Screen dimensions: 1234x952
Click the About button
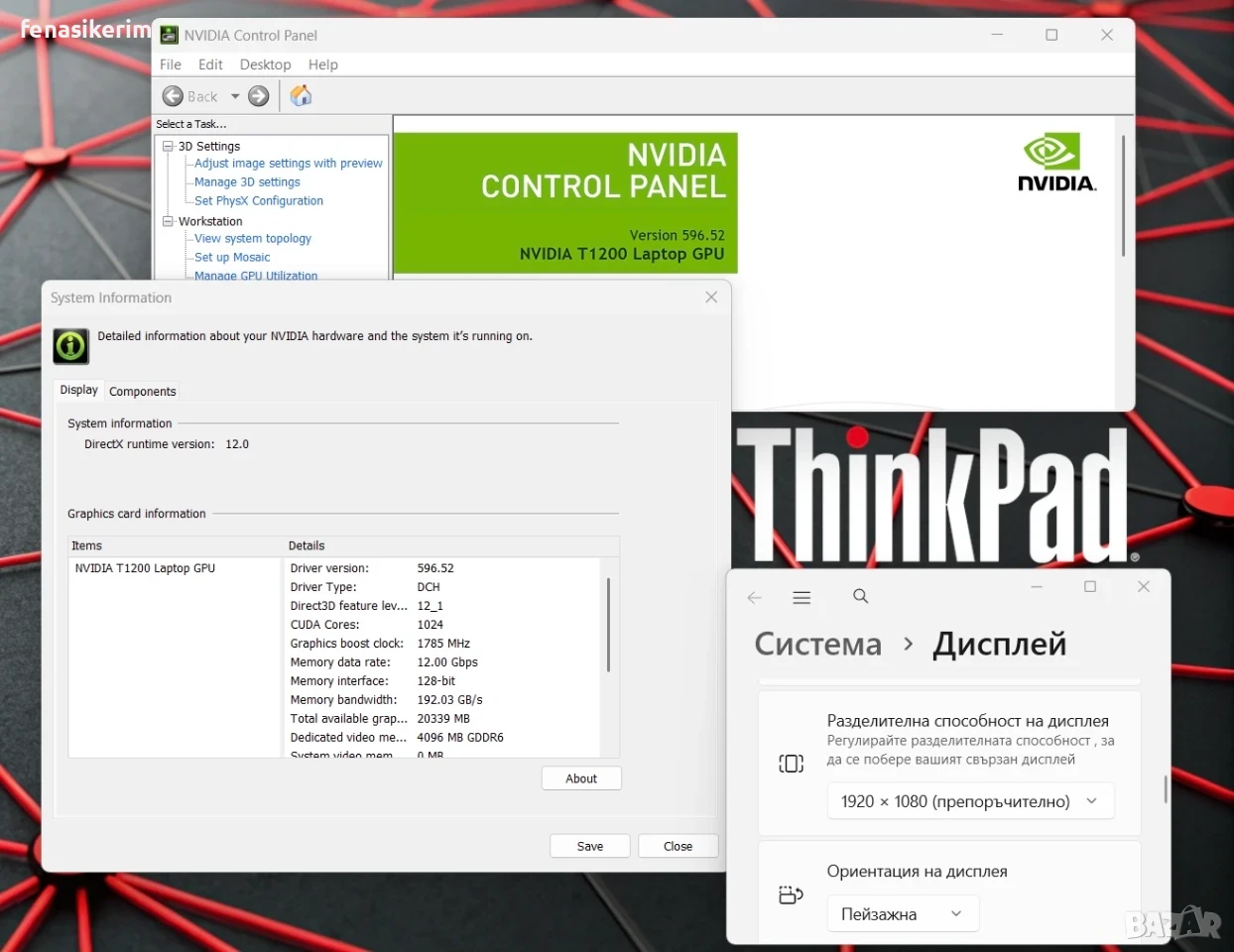pyautogui.click(x=581, y=778)
